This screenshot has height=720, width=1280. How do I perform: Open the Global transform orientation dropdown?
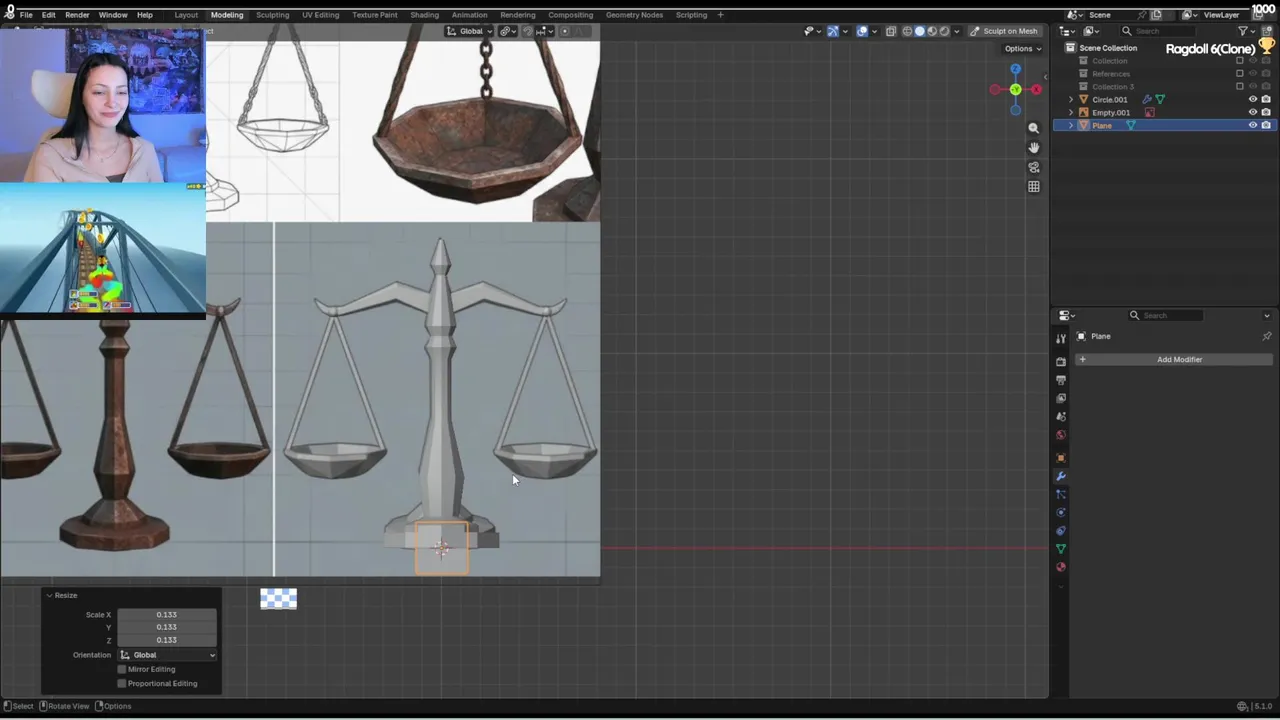[x=469, y=31]
